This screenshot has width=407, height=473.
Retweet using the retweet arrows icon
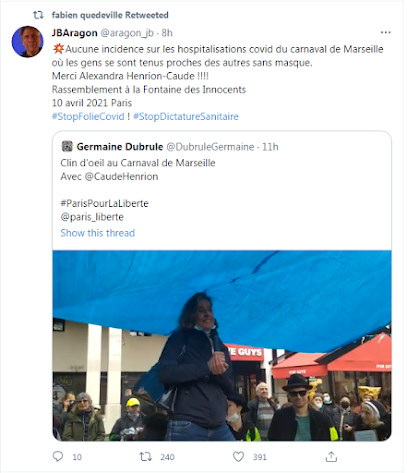145,457
